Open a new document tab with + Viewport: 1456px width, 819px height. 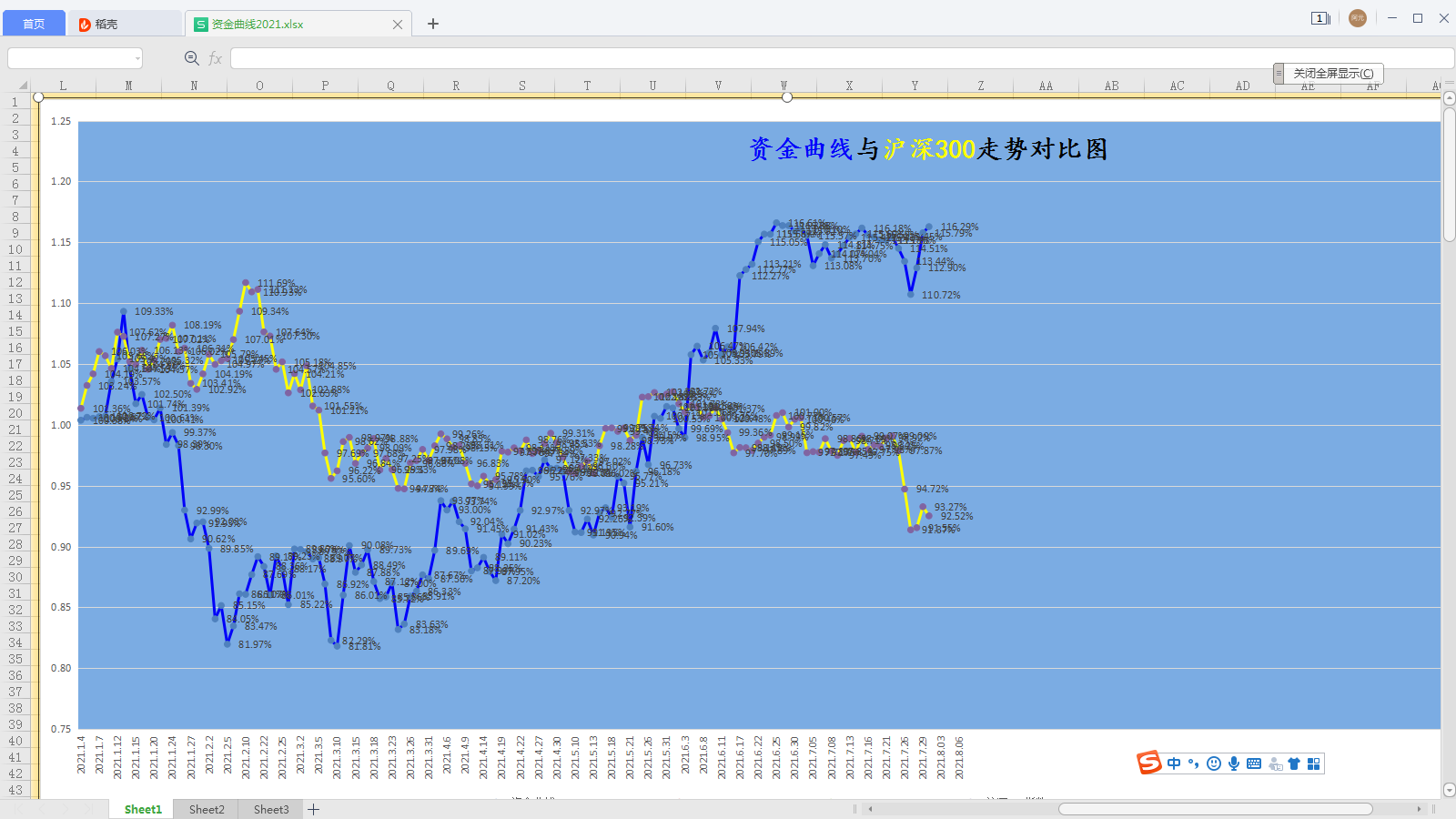pyautogui.click(x=432, y=23)
